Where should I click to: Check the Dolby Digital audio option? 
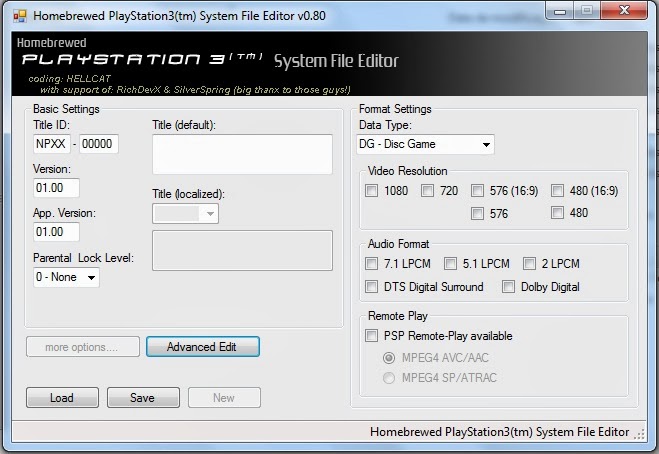pyautogui.click(x=508, y=287)
